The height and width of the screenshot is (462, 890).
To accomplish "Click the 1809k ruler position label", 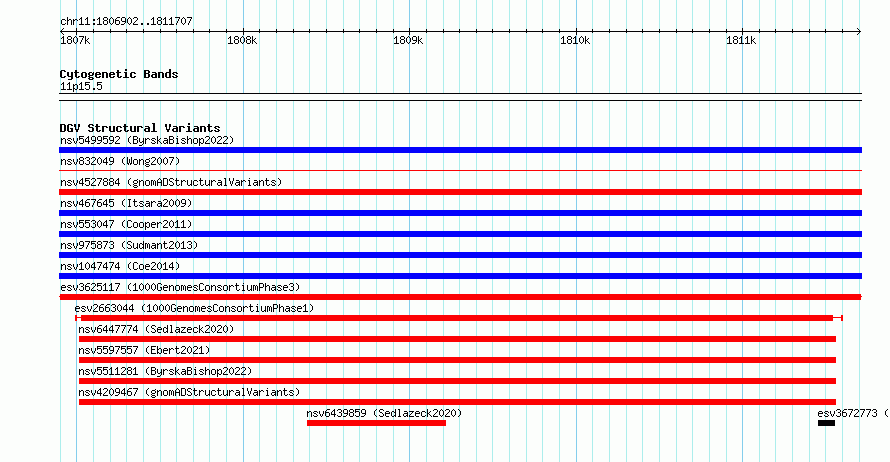I will [x=408, y=40].
